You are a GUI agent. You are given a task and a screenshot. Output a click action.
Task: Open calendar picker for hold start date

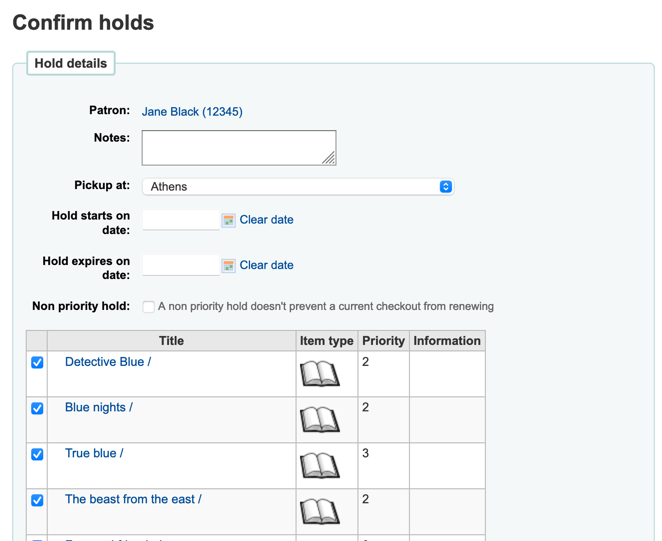[x=228, y=220]
